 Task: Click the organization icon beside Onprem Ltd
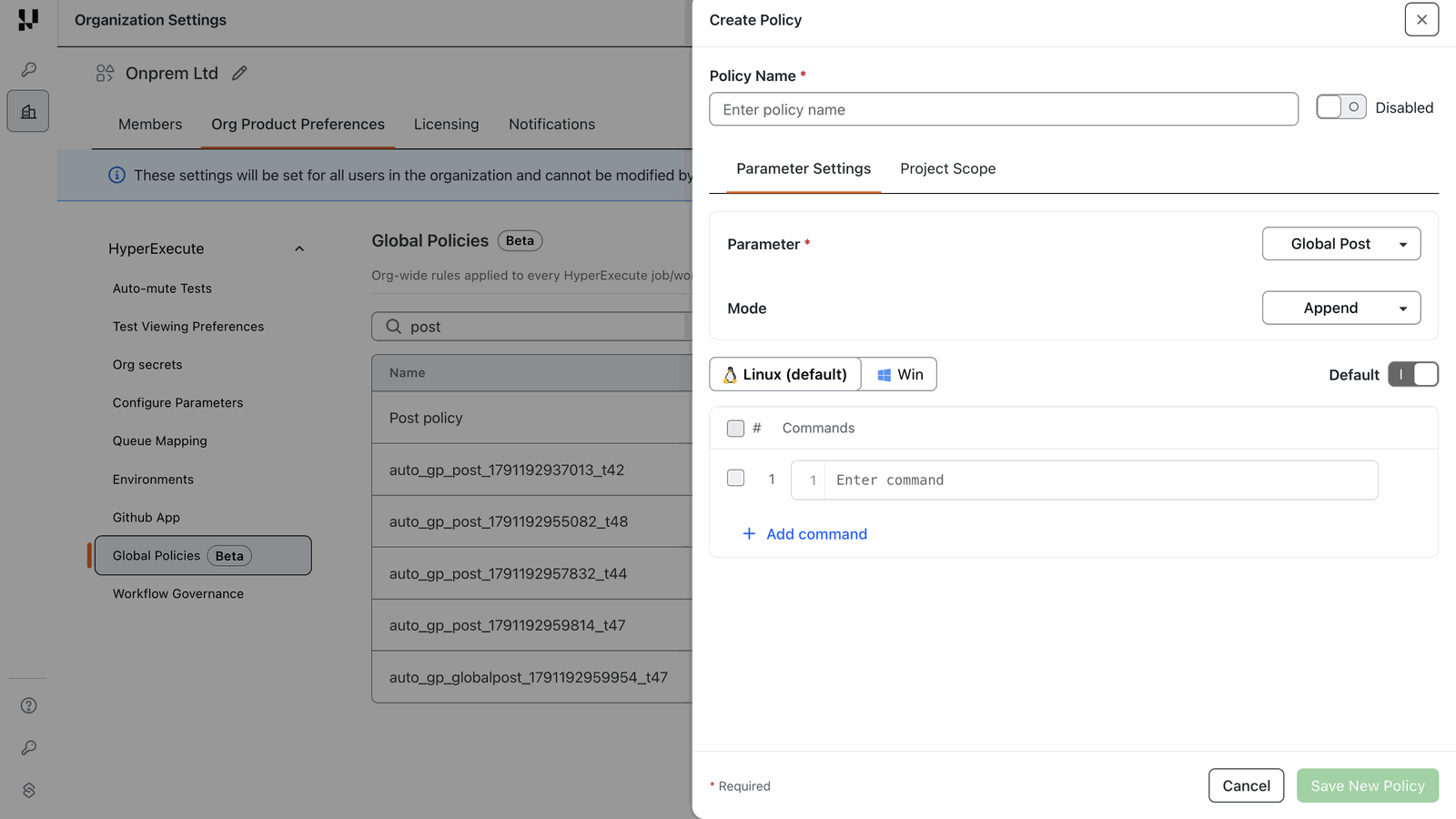105,73
